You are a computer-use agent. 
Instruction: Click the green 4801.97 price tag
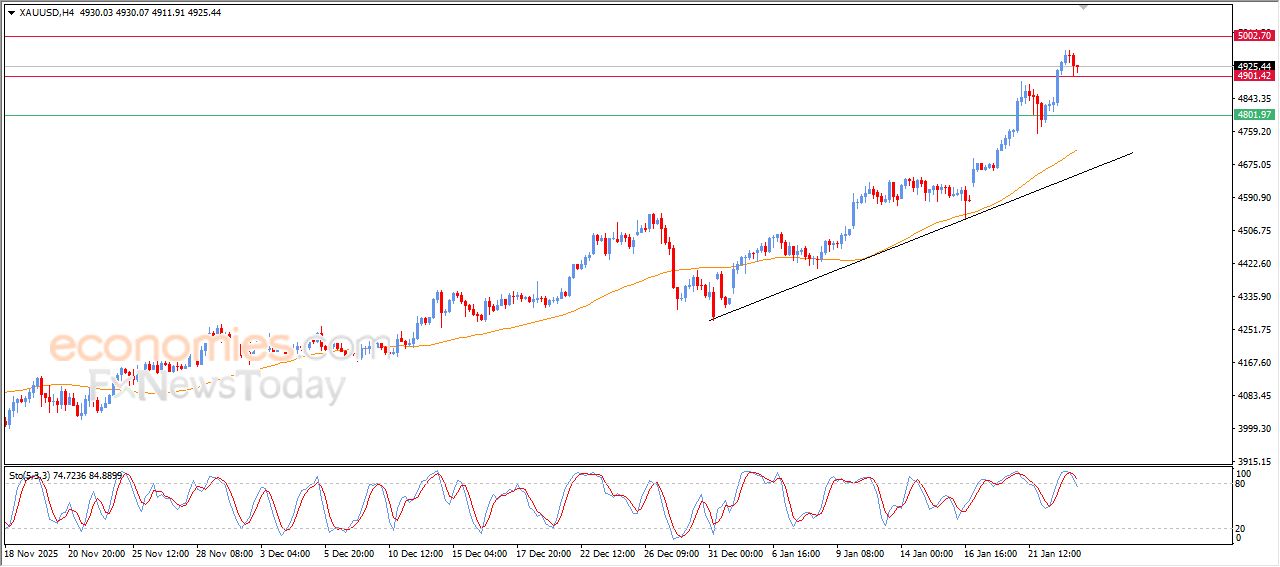pyautogui.click(x=1254, y=115)
